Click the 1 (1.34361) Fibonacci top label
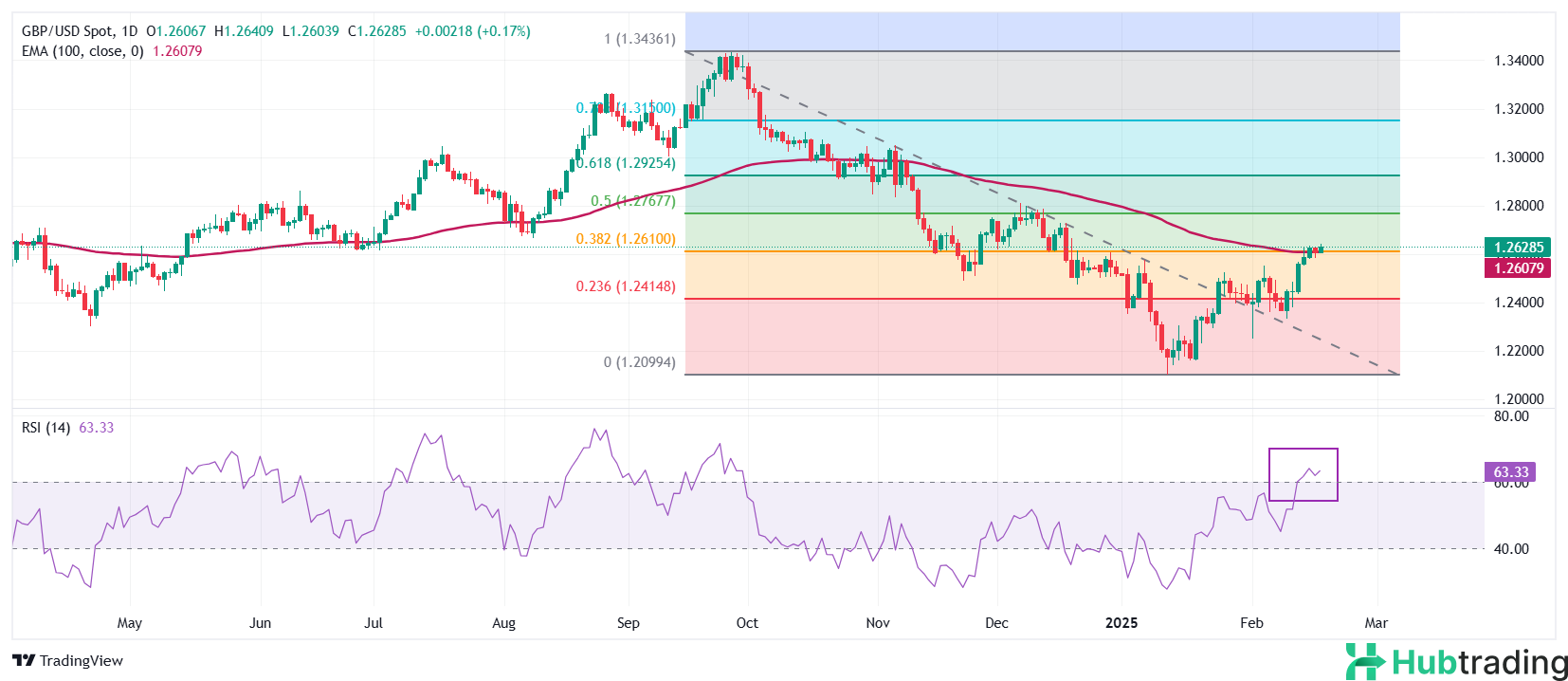Screen dimensions: 1568x681 (x=640, y=40)
